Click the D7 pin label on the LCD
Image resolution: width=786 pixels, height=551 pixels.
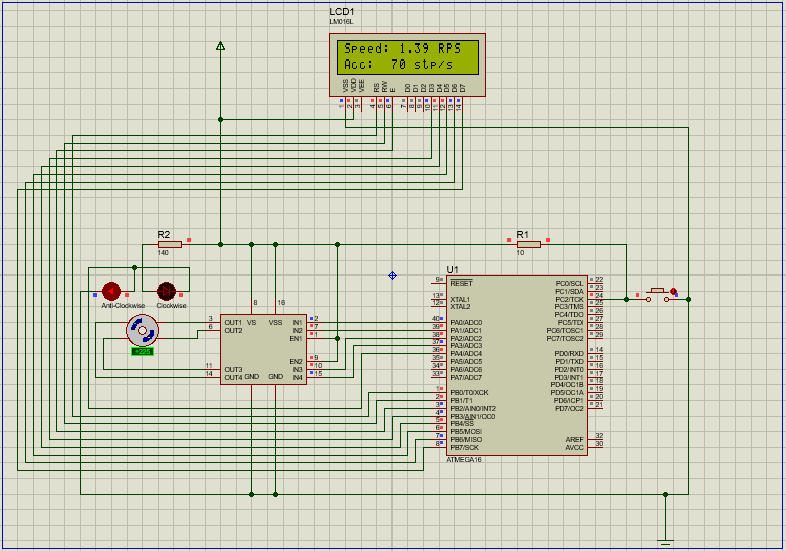point(463,88)
